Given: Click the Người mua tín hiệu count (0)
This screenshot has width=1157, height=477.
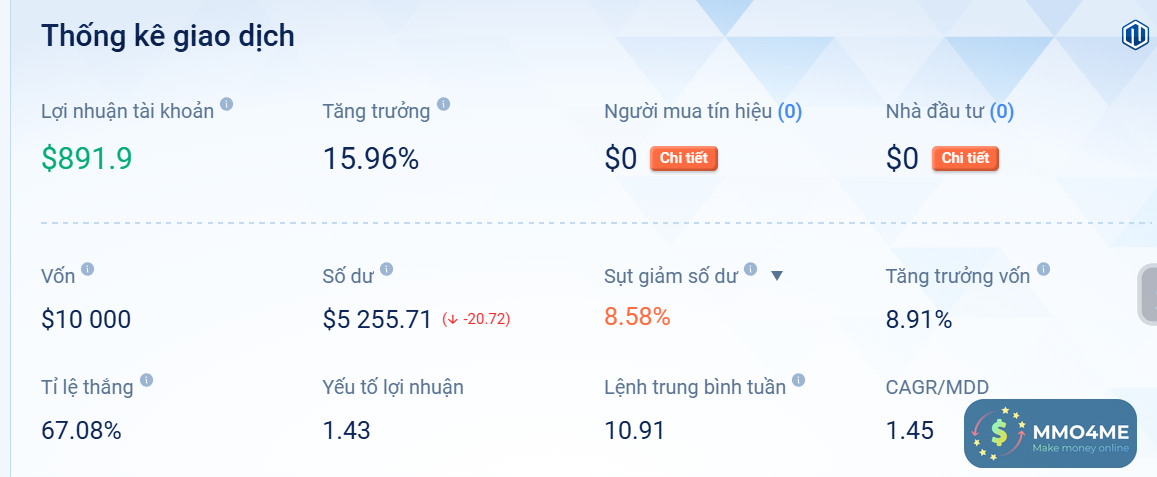Looking at the screenshot, I should tap(790, 112).
